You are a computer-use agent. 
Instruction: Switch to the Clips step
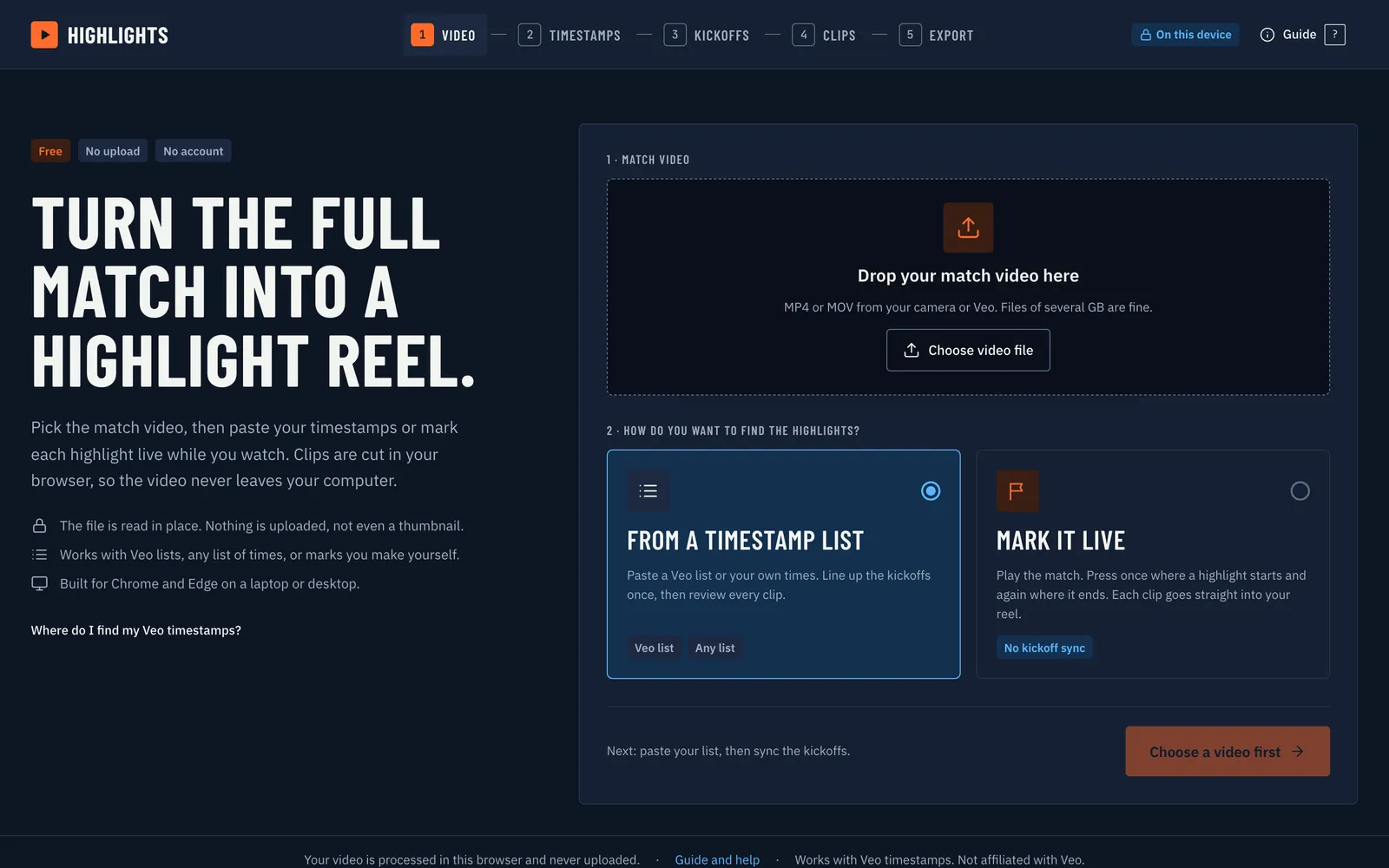pyautogui.click(x=824, y=35)
